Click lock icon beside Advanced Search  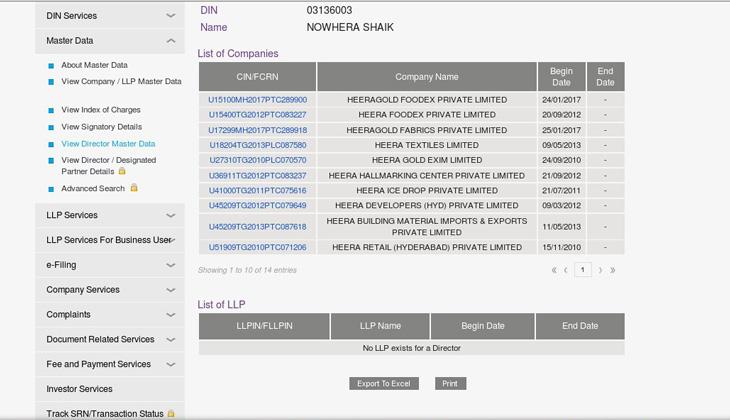tap(134, 188)
